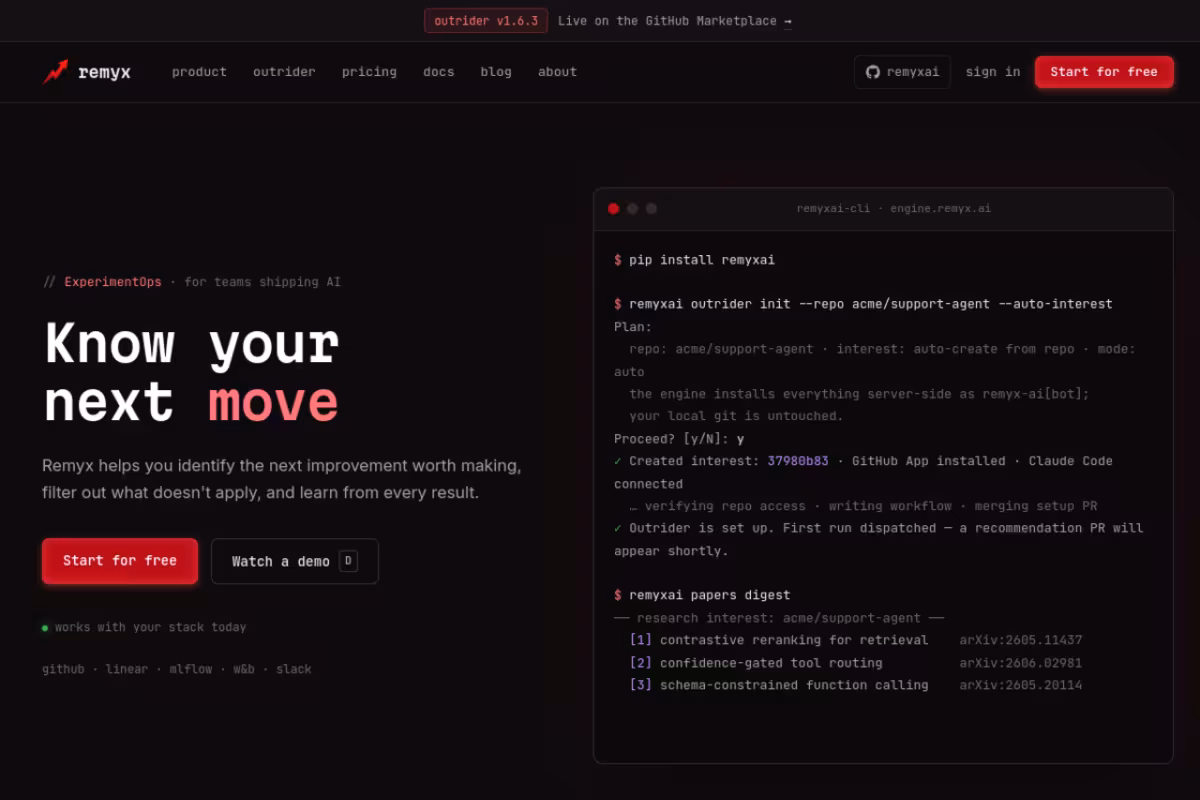Click the 'Know your next move' headline
The width and height of the screenshot is (1200, 800).
192,373
